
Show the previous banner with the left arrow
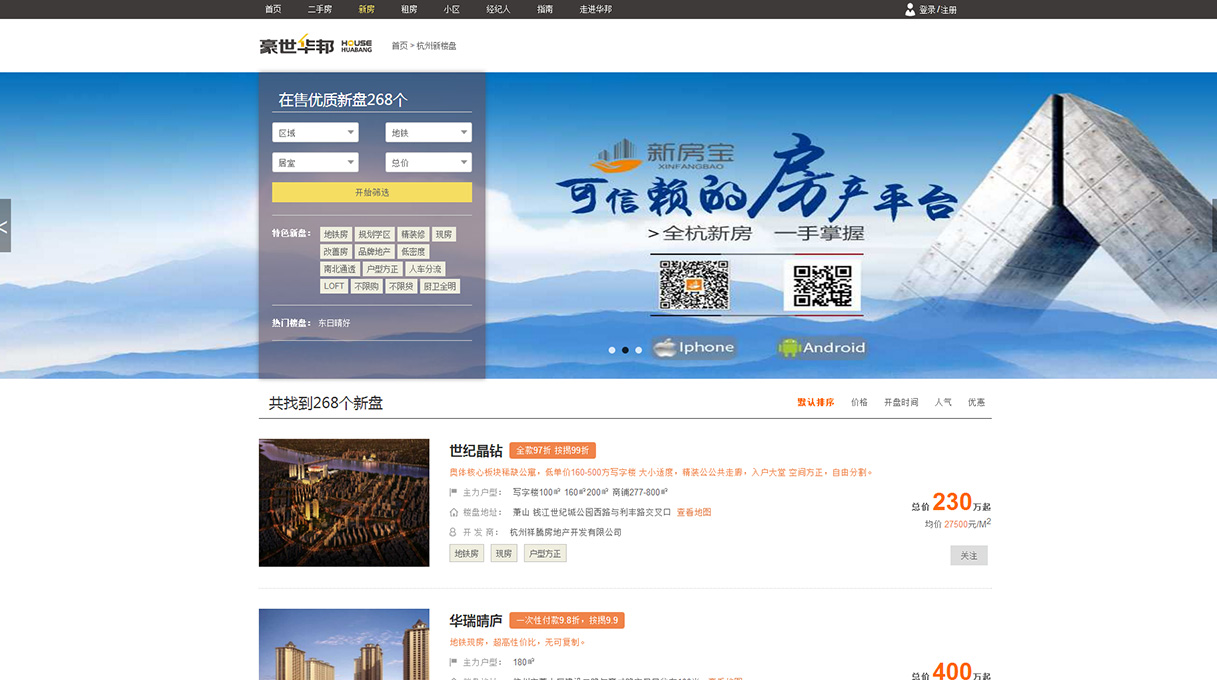[x=5, y=226]
